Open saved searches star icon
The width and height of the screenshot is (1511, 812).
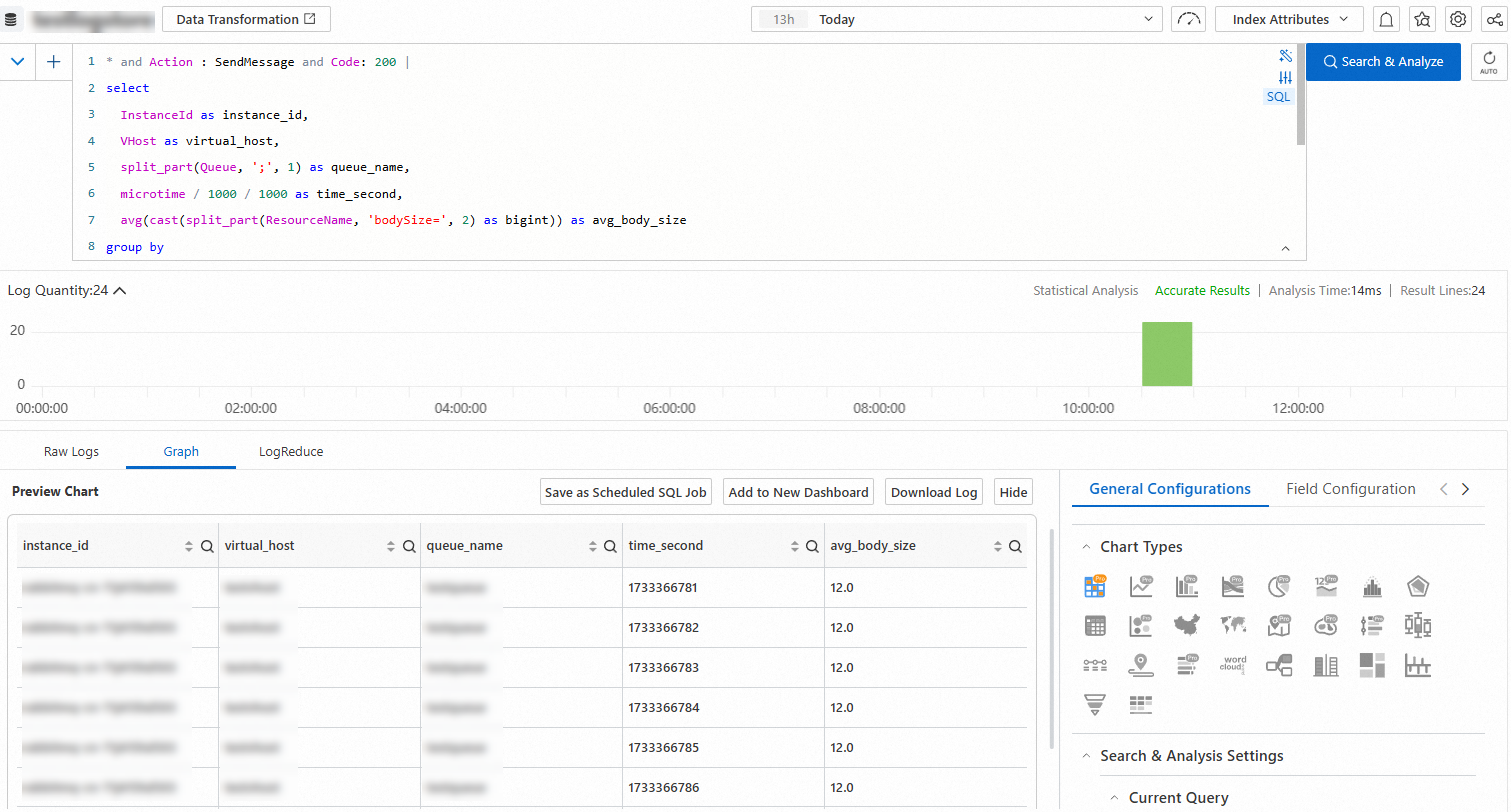click(1422, 19)
